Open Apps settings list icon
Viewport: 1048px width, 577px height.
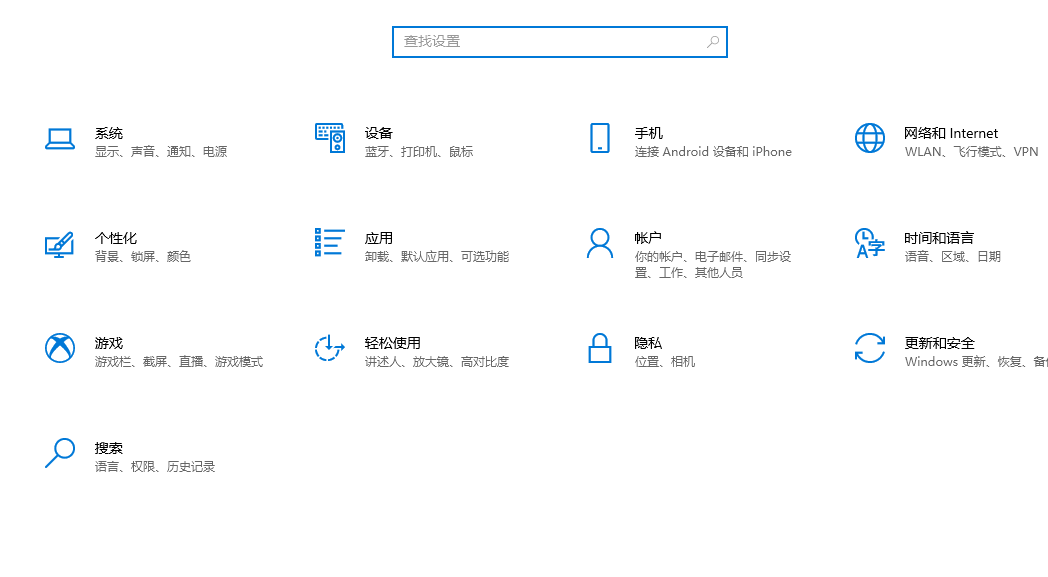[x=329, y=244]
